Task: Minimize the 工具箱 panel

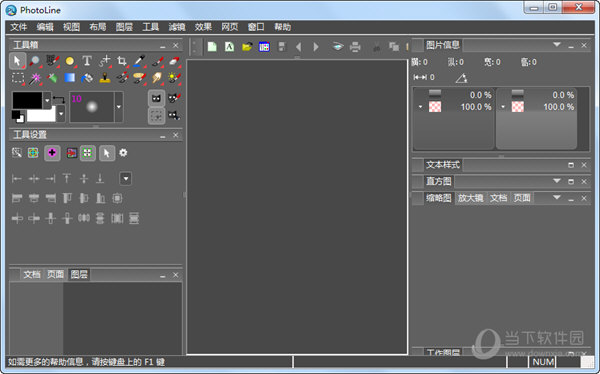Action: pos(163,46)
